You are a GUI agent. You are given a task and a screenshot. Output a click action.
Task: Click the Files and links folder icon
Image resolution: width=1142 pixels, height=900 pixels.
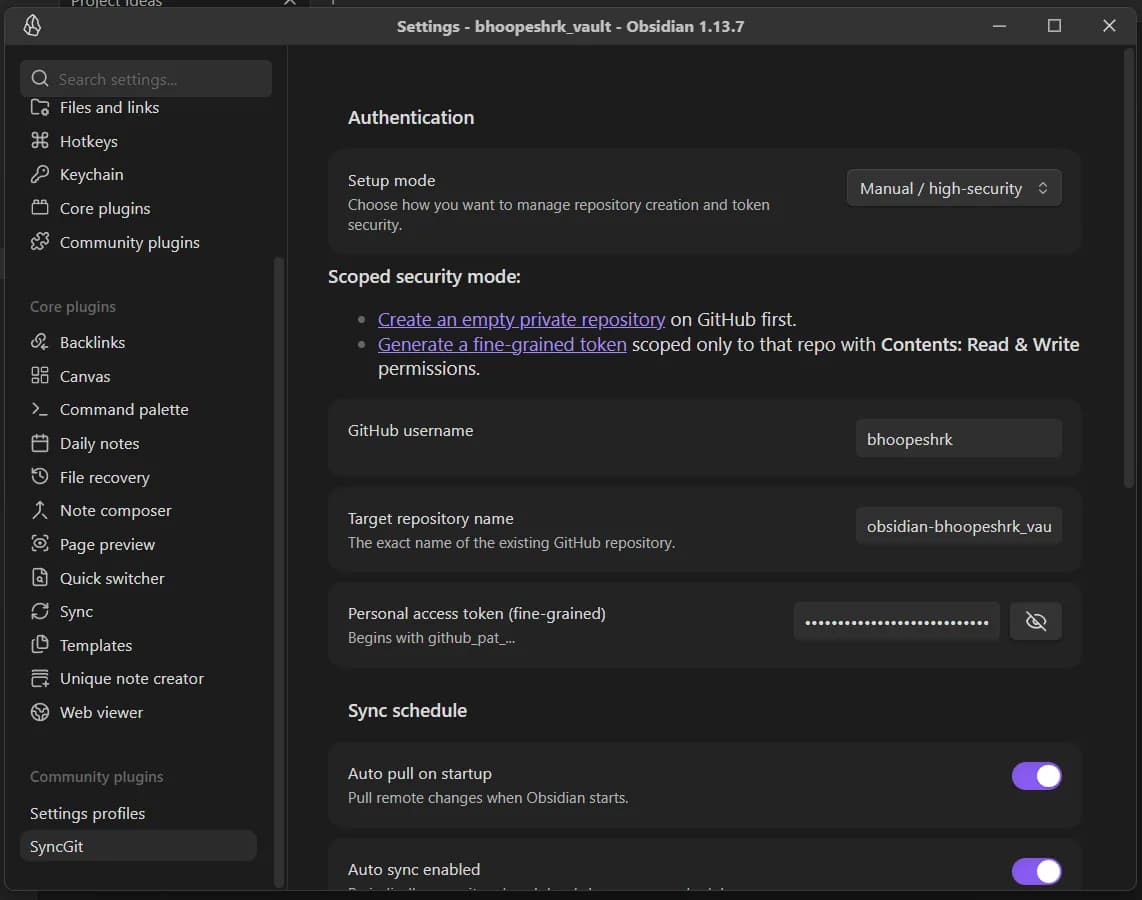(x=40, y=108)
